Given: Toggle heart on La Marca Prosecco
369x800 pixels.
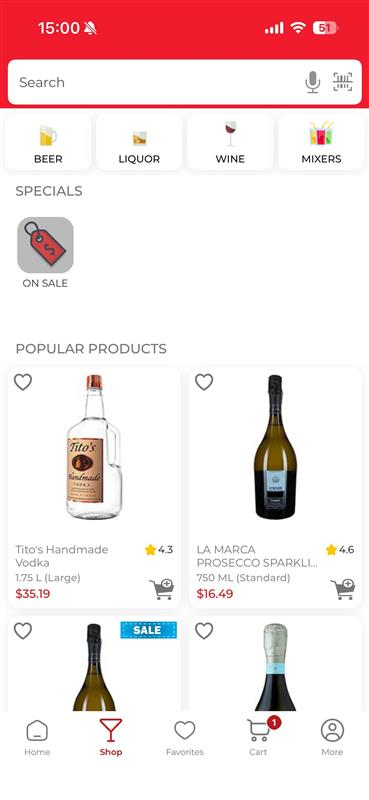Looking at the screenshot, I should tap(204, 382).
